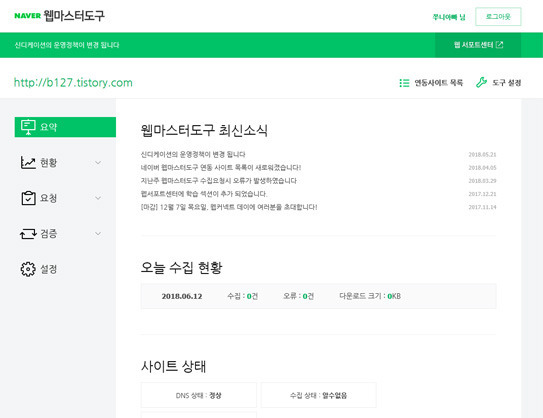The image size is (543, 418).
Task: Open the 연동사이트 목록 text link
Action: tap(438, 83)
